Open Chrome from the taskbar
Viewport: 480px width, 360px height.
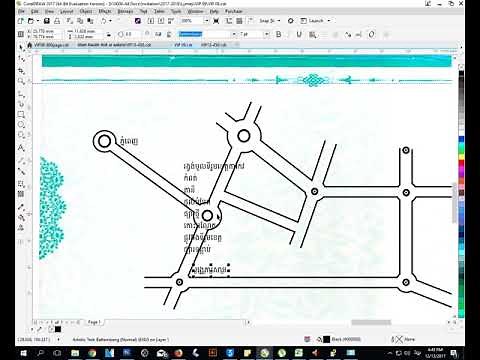pyautogui.click(x=92, y=353)
